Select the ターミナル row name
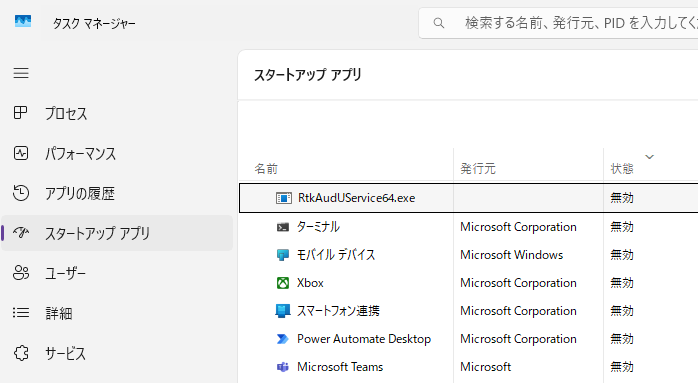Screen dimensions: 698x383 coord(318,227)
